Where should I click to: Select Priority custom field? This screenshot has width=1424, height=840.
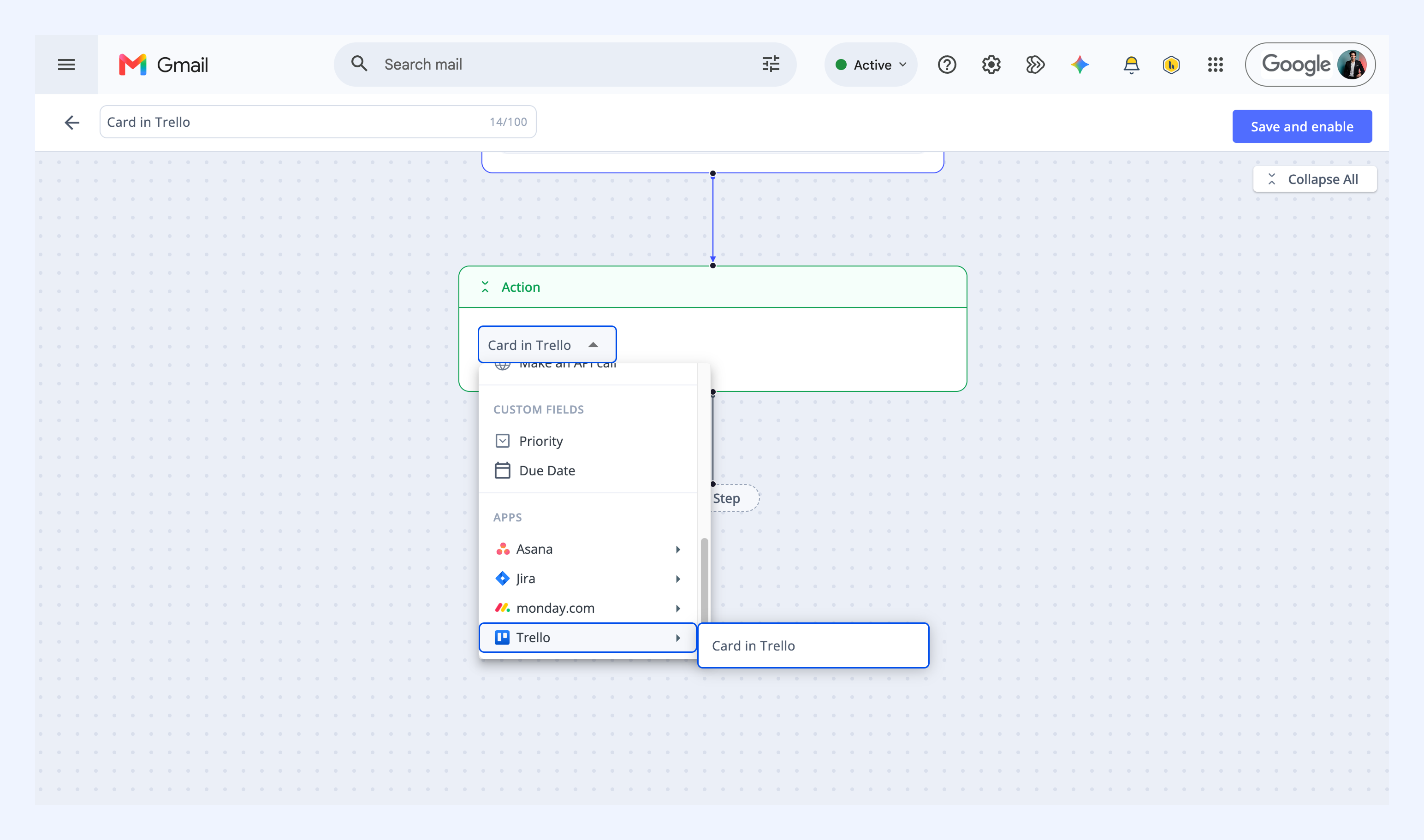(x=587, y=441)
